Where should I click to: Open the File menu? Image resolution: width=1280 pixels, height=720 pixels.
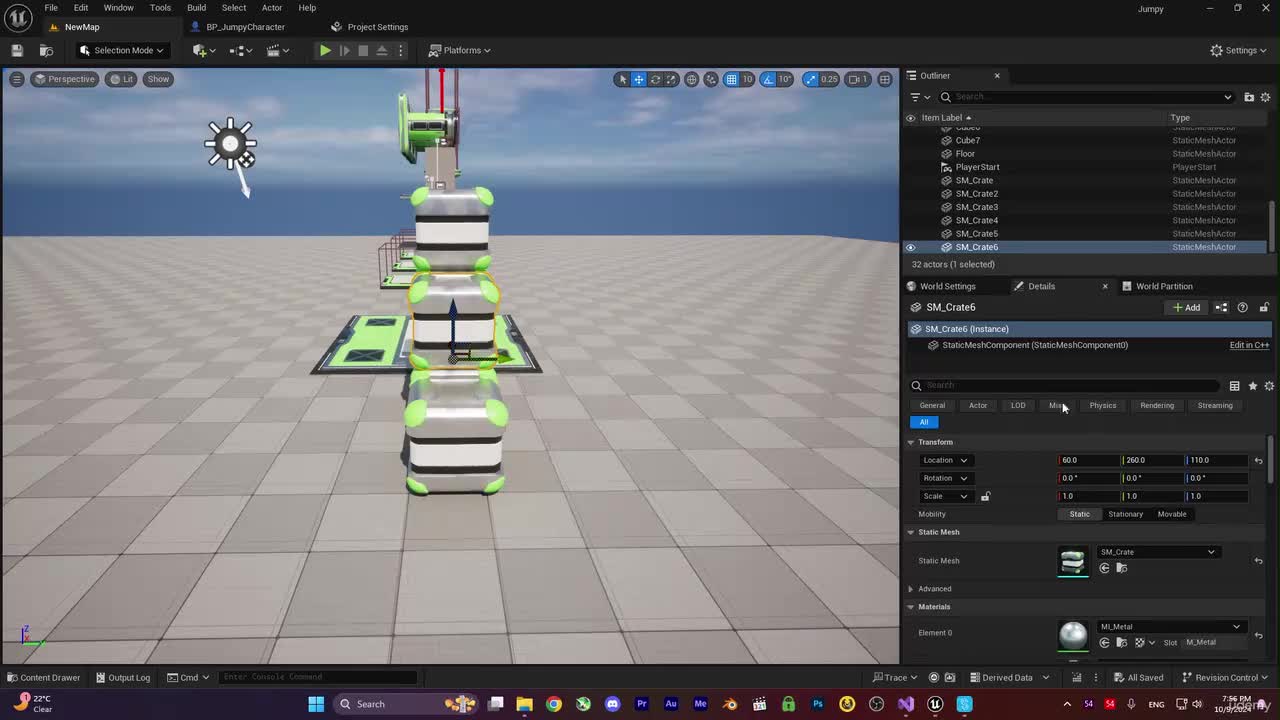coord(51,8)
